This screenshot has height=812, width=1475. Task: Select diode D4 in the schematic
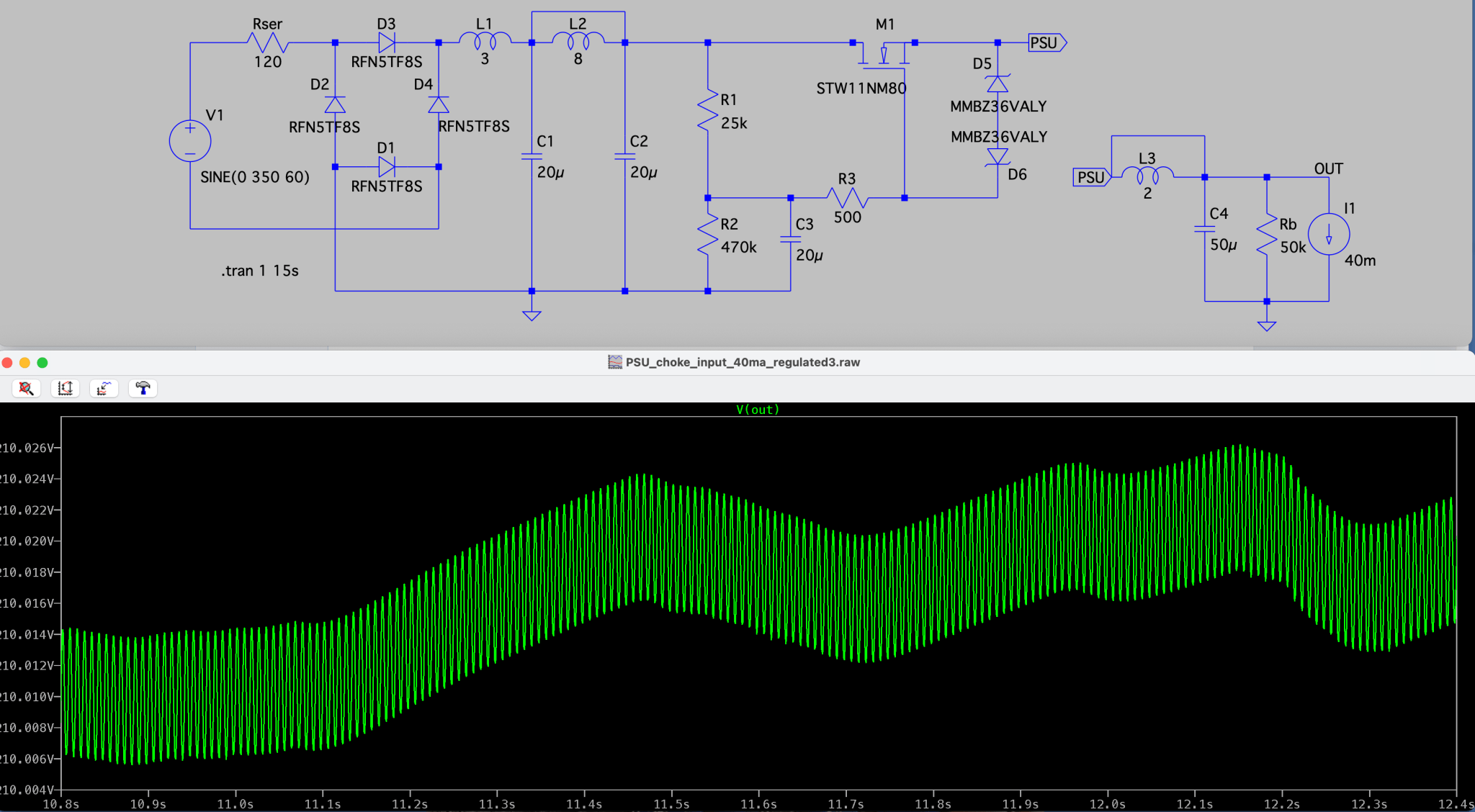click(439, 105)
